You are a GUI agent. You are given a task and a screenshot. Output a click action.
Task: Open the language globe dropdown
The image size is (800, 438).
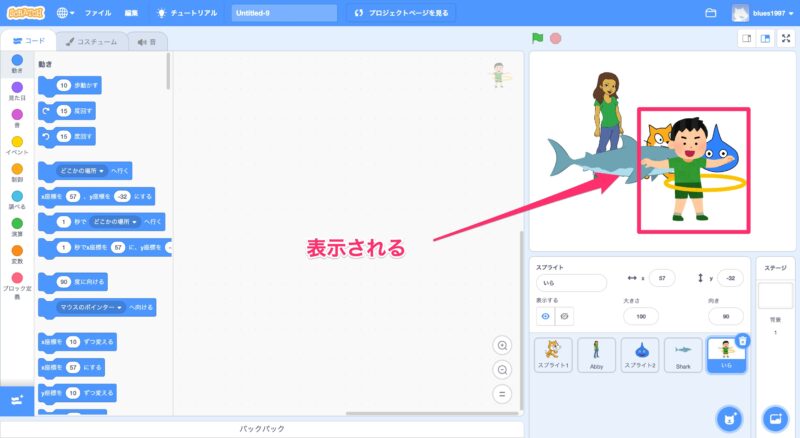(66, 13)
